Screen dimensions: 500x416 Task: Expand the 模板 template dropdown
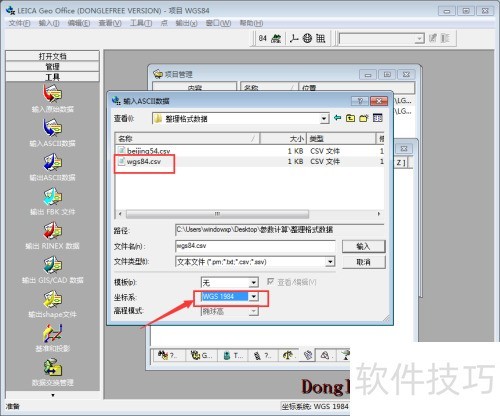[x=253, y=283]
